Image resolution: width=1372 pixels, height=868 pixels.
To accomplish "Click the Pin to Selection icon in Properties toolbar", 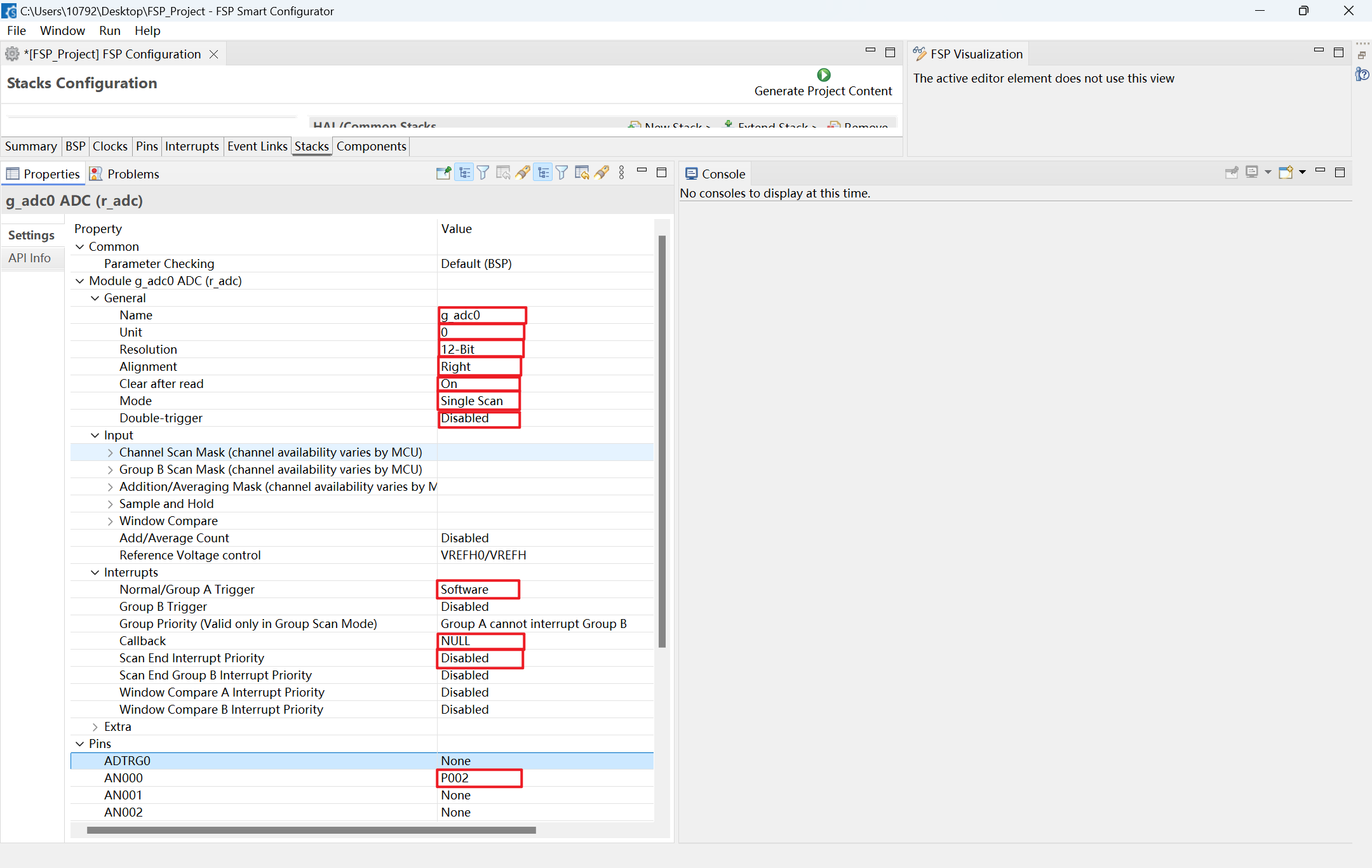I will [444, 173].
